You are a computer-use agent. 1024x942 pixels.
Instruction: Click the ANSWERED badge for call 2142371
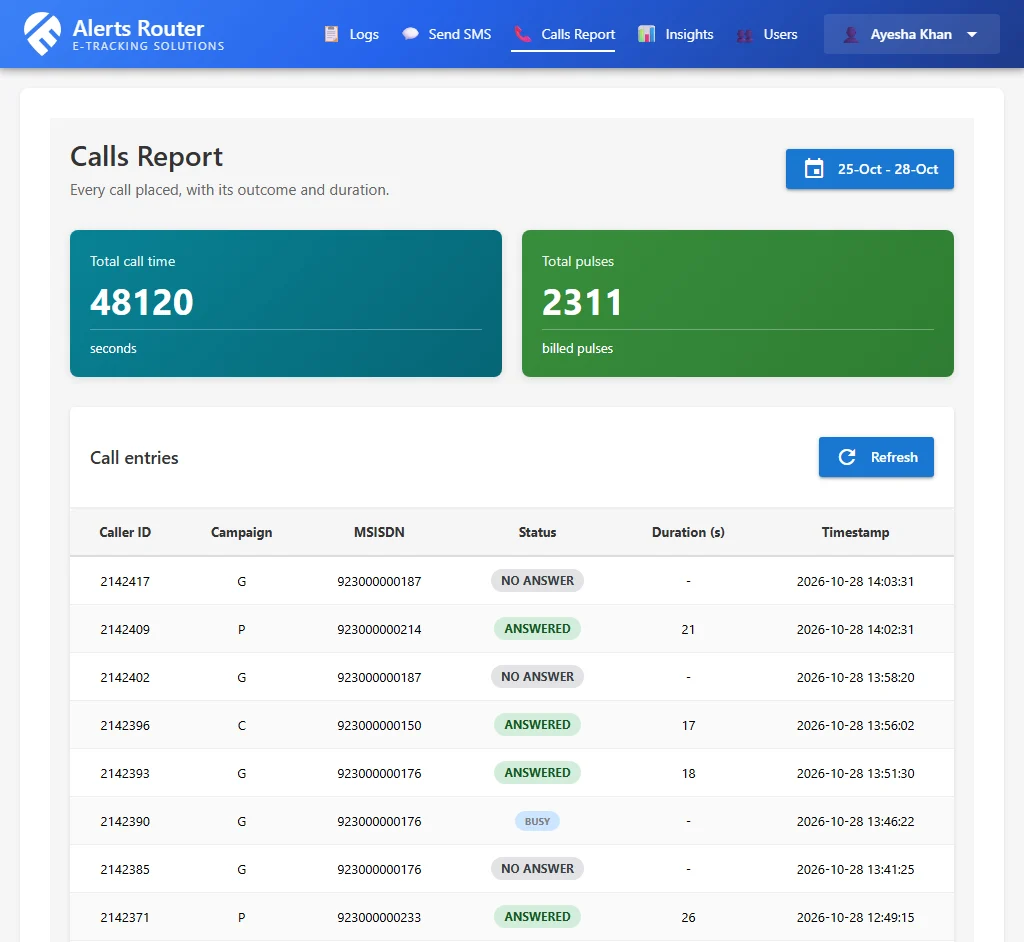(x=537, y=917)
